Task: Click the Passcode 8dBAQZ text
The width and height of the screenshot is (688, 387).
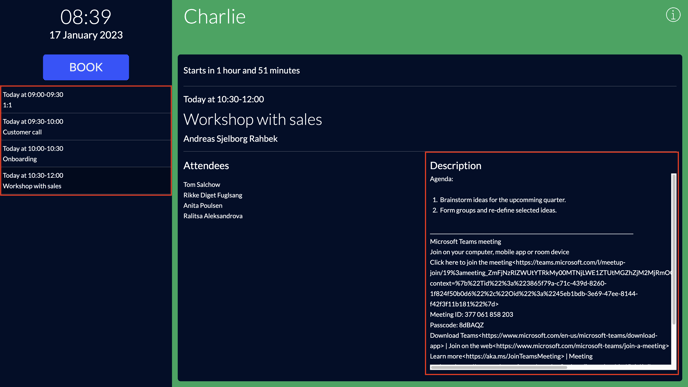Action: pos(457,325)
